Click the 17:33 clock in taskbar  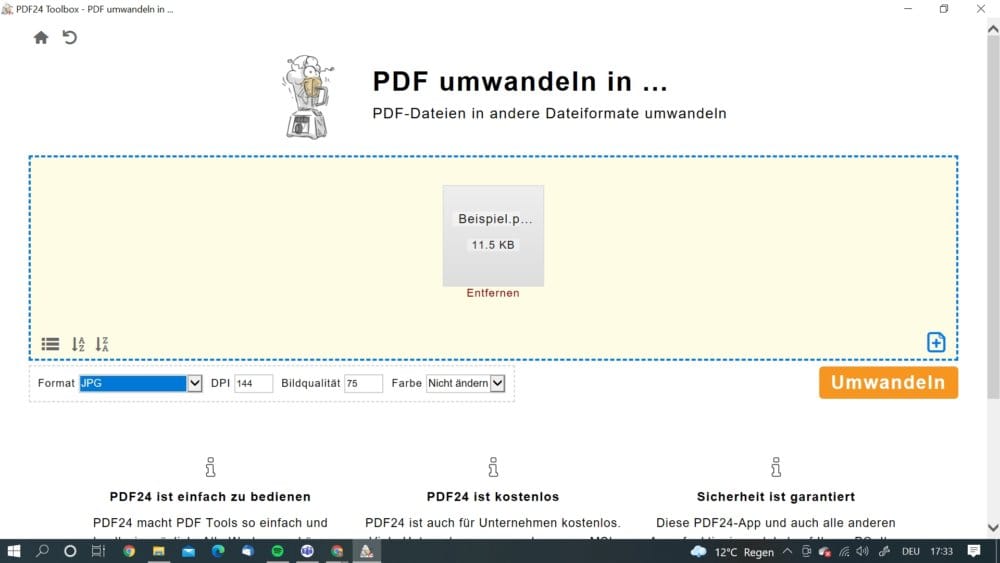pyautogui.click(x=941, y=552)
